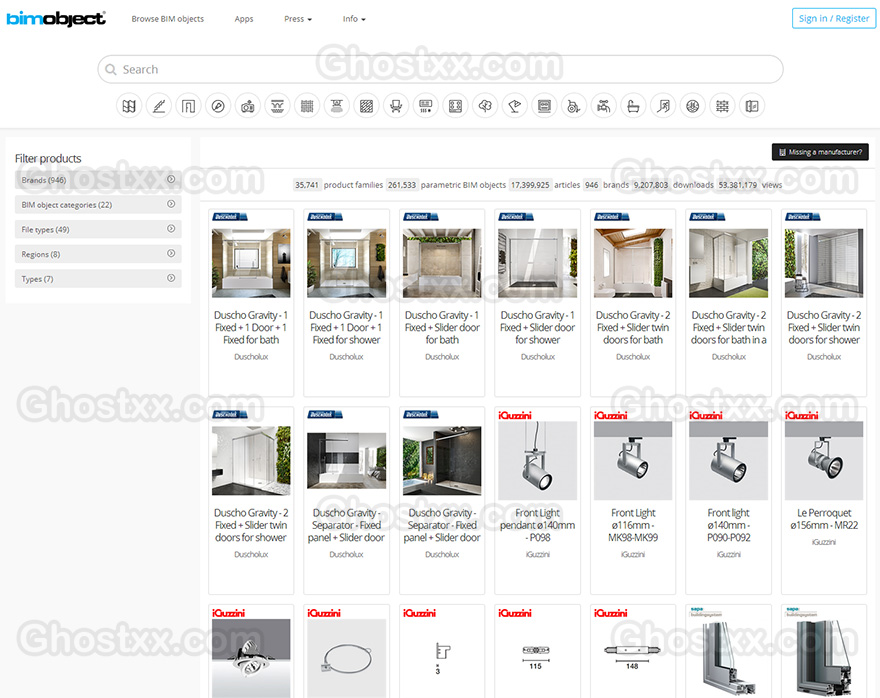The height and width of the screenshot is (698, 880).
Task: Expand the Types (7) filter
Action: coord(98,279)
